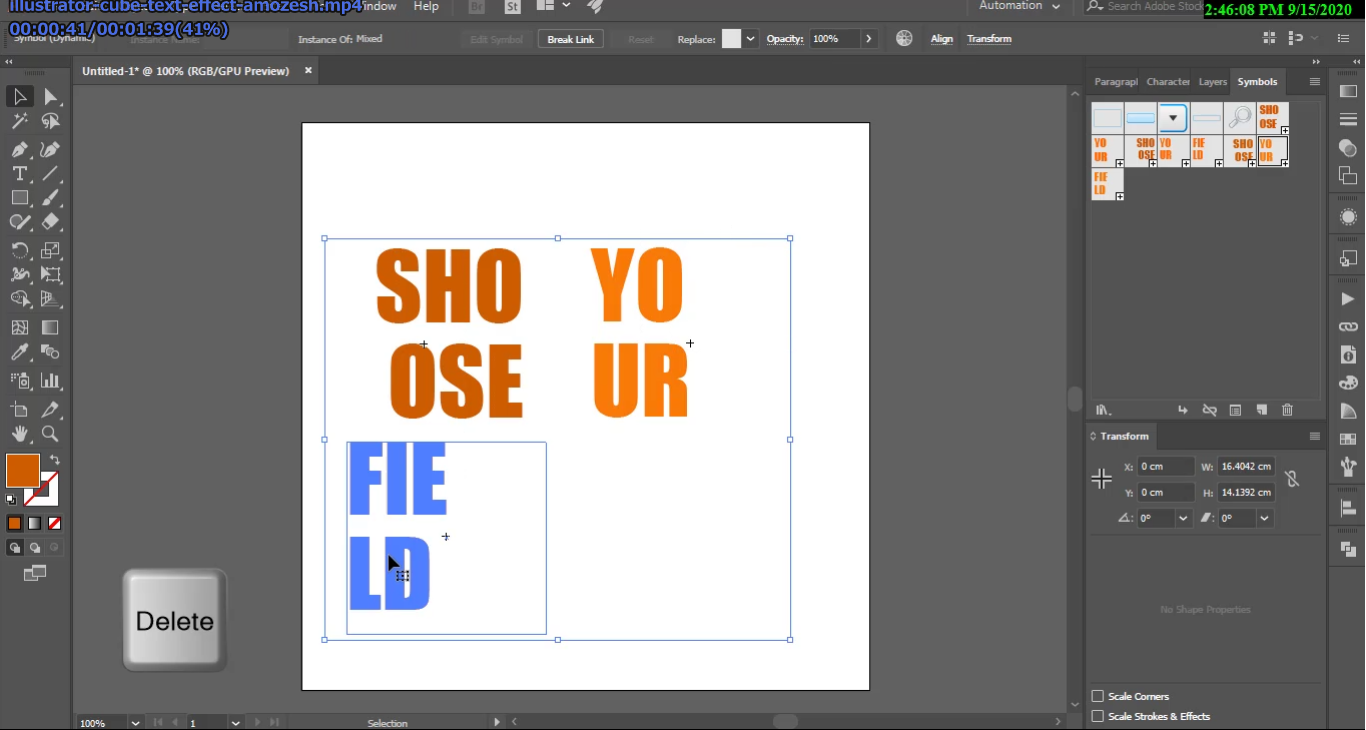Activate the Type tool
Image resolution: width=1366 pixels, height=730 pixels.
pos(19,174)
